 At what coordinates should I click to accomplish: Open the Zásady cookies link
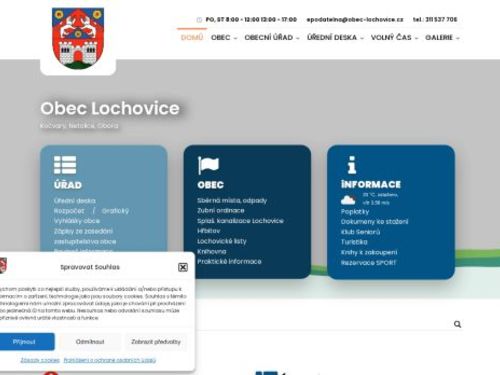[40, 360]
